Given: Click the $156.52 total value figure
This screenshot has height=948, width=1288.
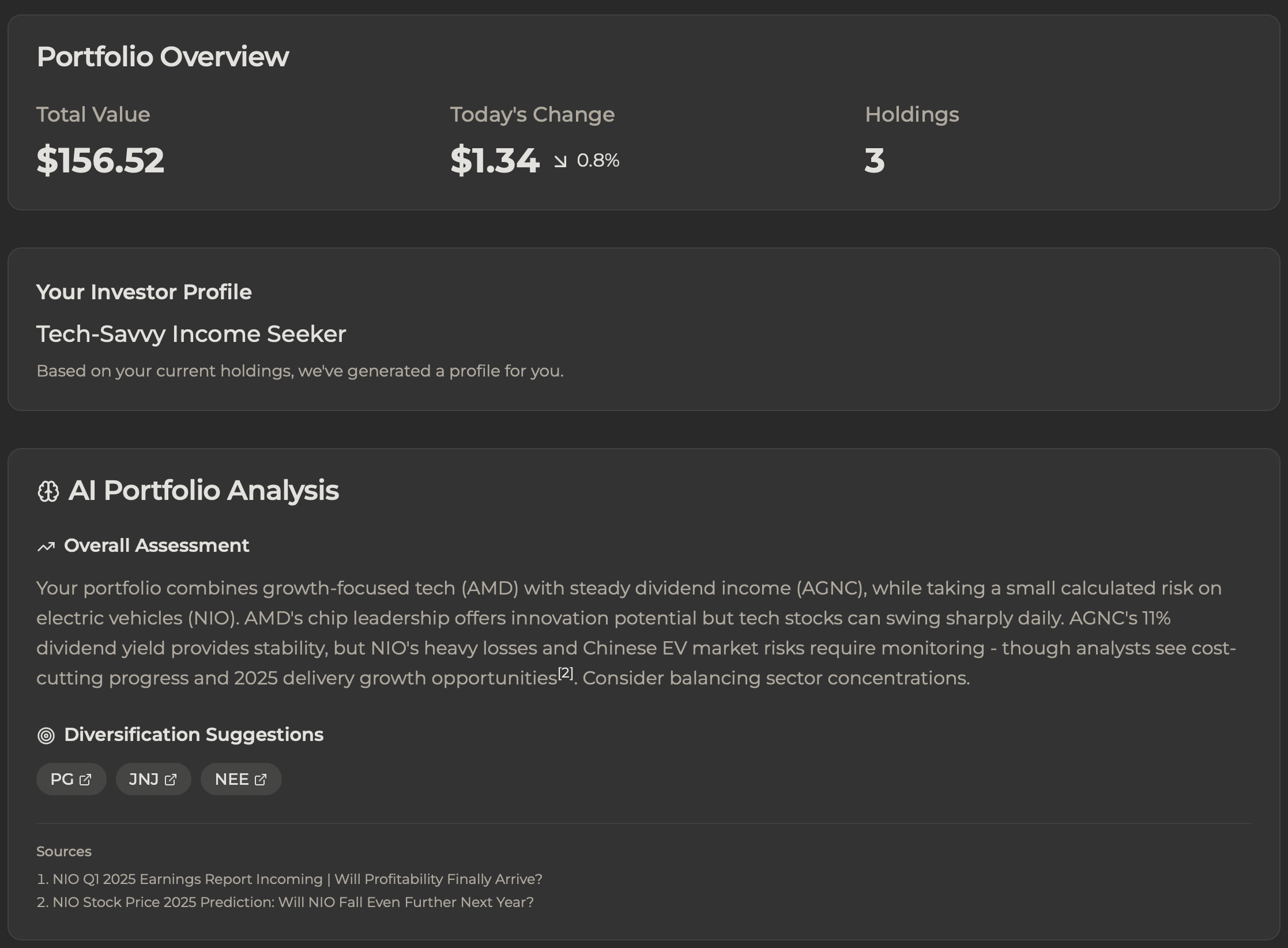Looking at the screenshot, I should pos(100,160).
